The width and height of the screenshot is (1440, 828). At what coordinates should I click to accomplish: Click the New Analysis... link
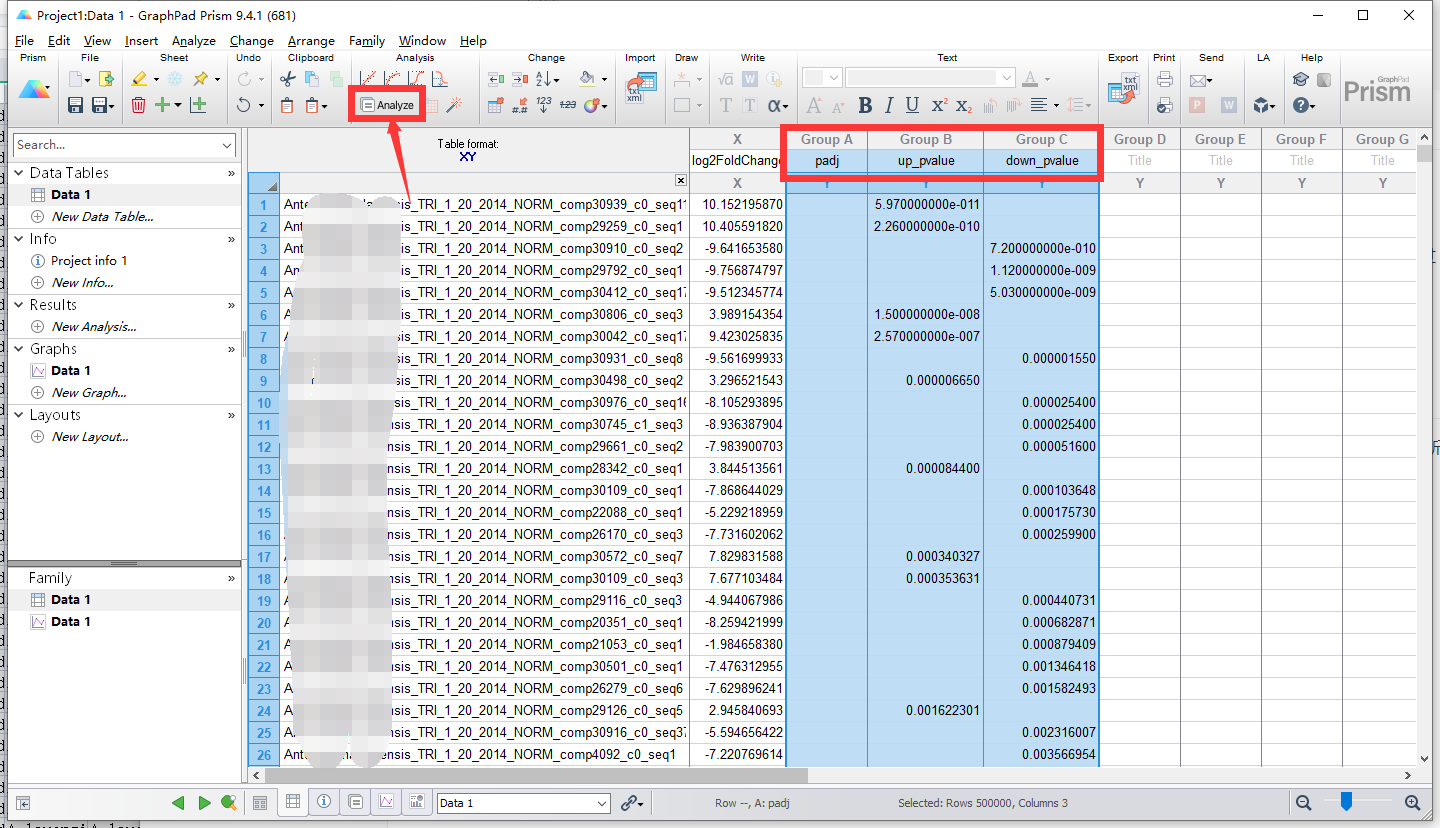(x=93, y=326)
